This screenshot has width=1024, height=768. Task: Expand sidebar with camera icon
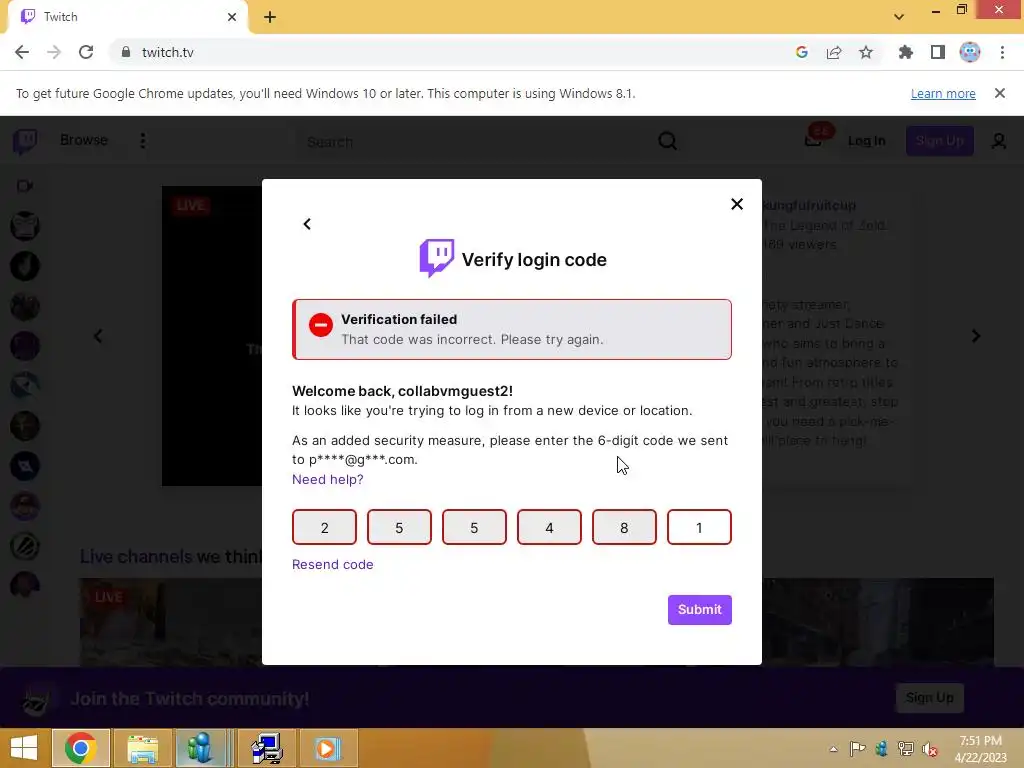point(25,186)
